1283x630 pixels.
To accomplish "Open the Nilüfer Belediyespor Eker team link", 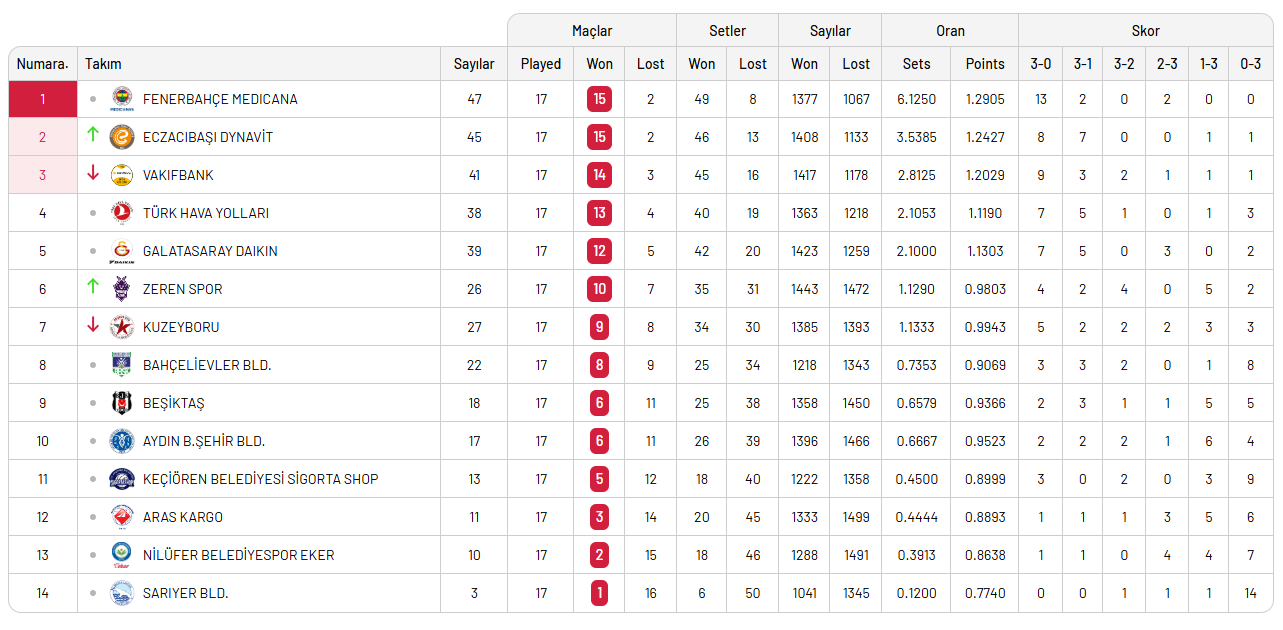I will pos(238,555).
